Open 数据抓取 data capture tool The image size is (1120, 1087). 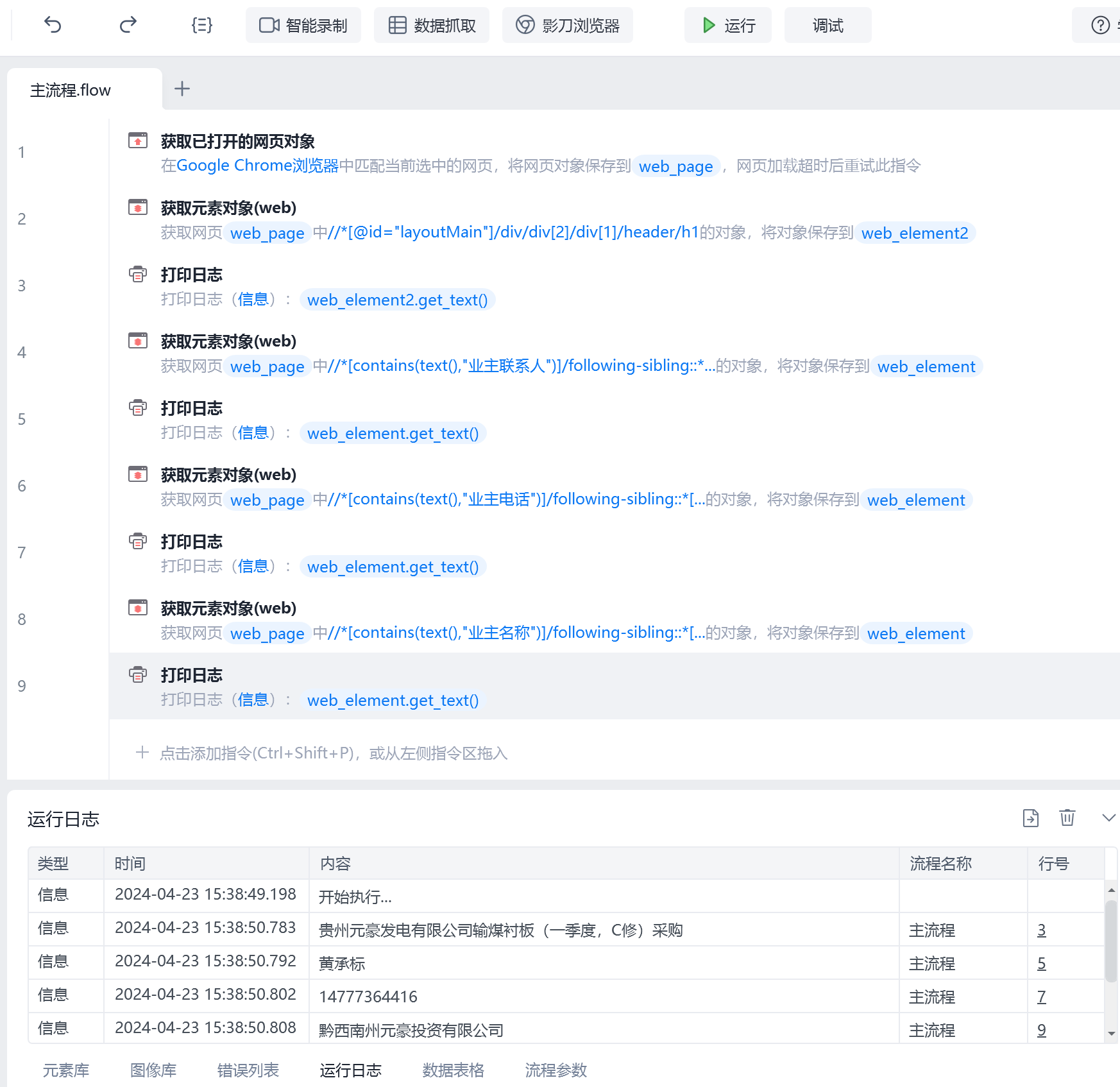pos(431,25)
